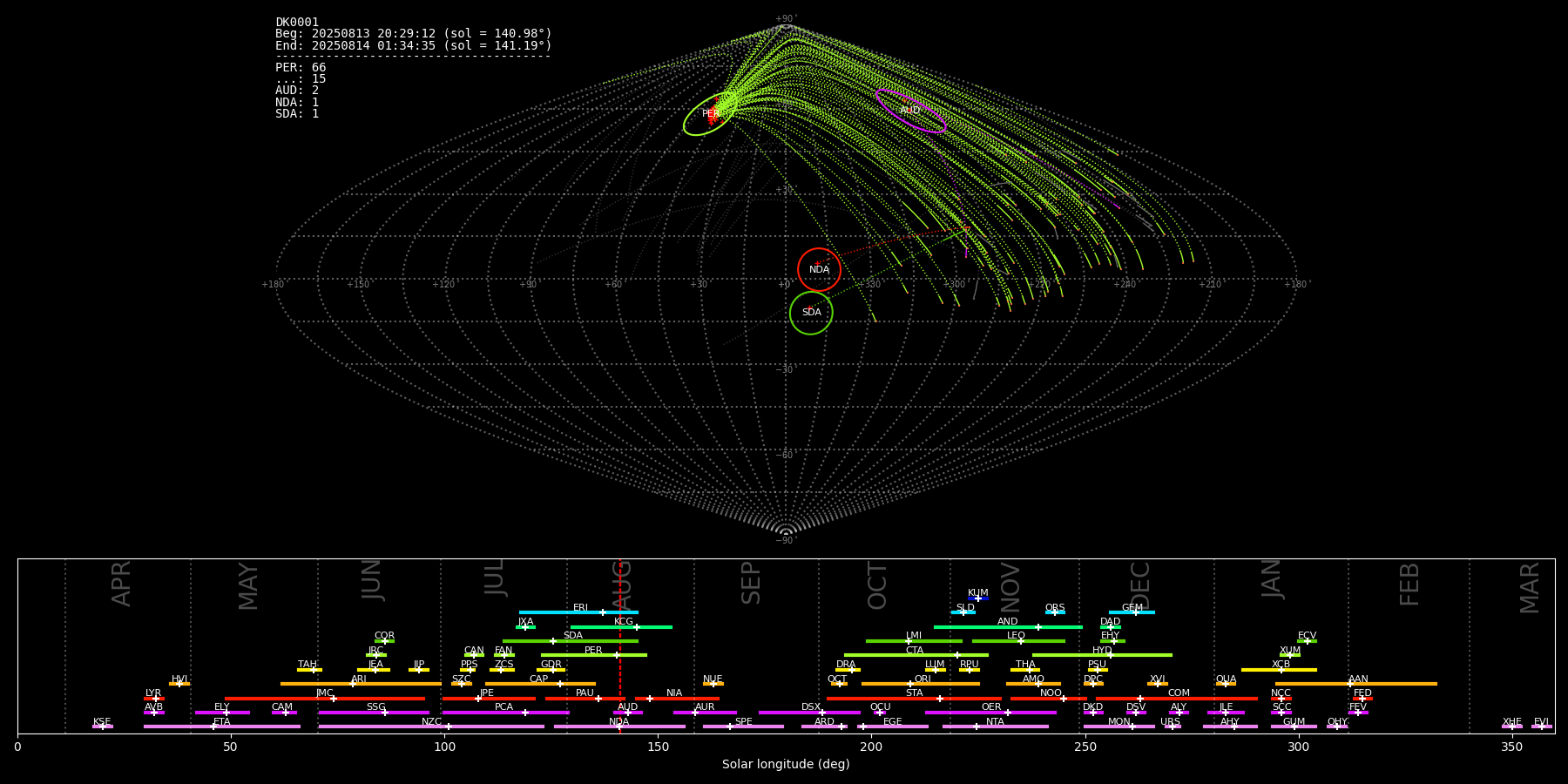Screen dimensions: 1568x784
Task: Click the KUM blue shower marker
Action: (978, 598)
